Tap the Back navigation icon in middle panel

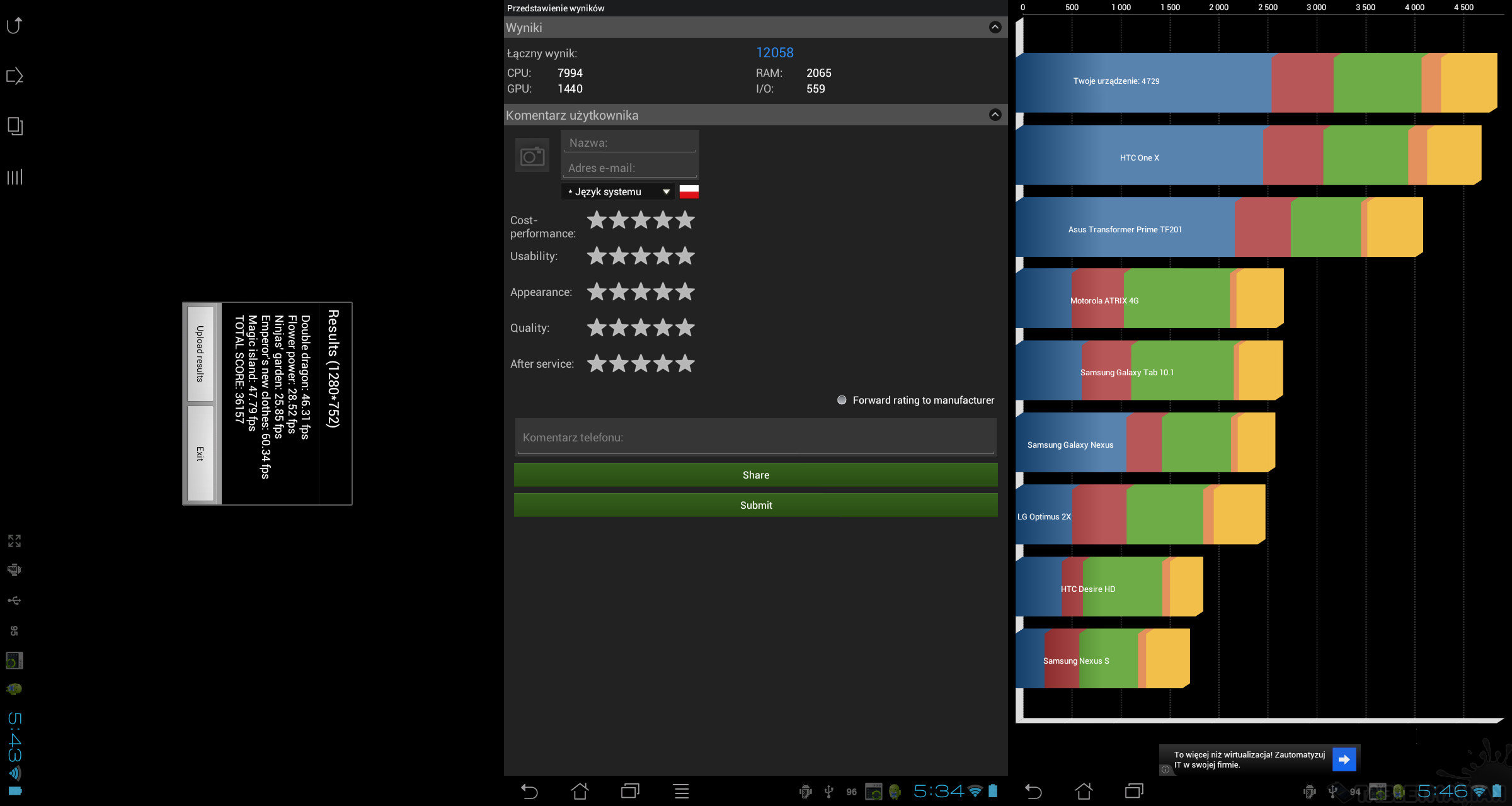(x=529, y=792)
